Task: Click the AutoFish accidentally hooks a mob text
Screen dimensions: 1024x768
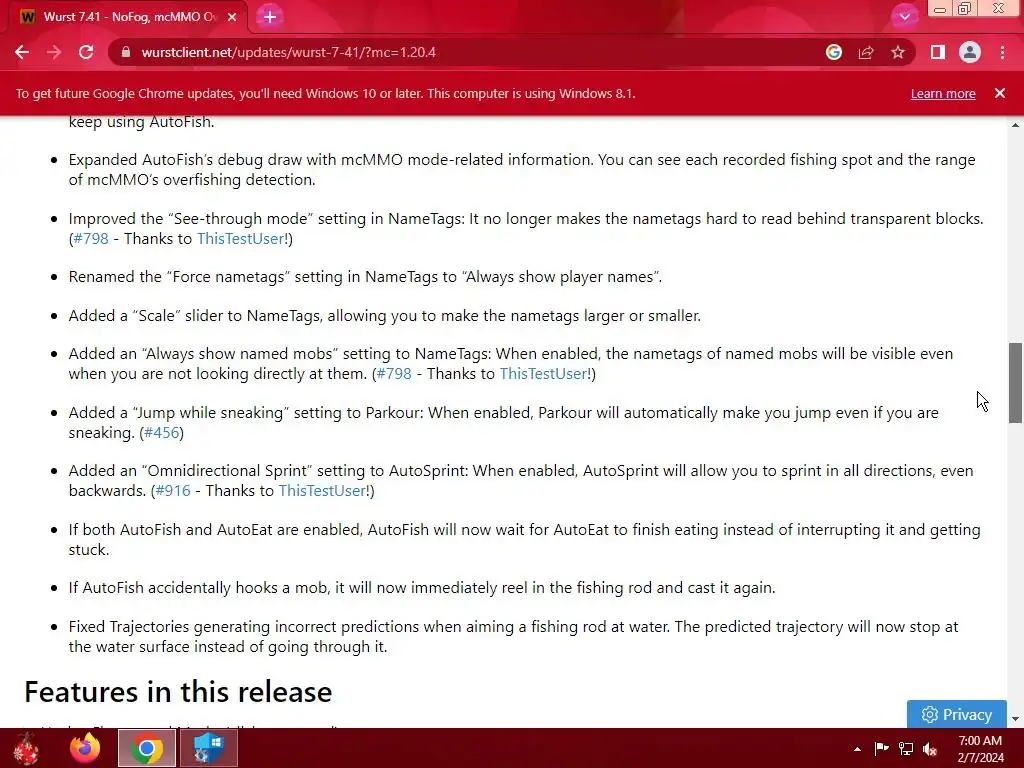Action: [422, 588]
